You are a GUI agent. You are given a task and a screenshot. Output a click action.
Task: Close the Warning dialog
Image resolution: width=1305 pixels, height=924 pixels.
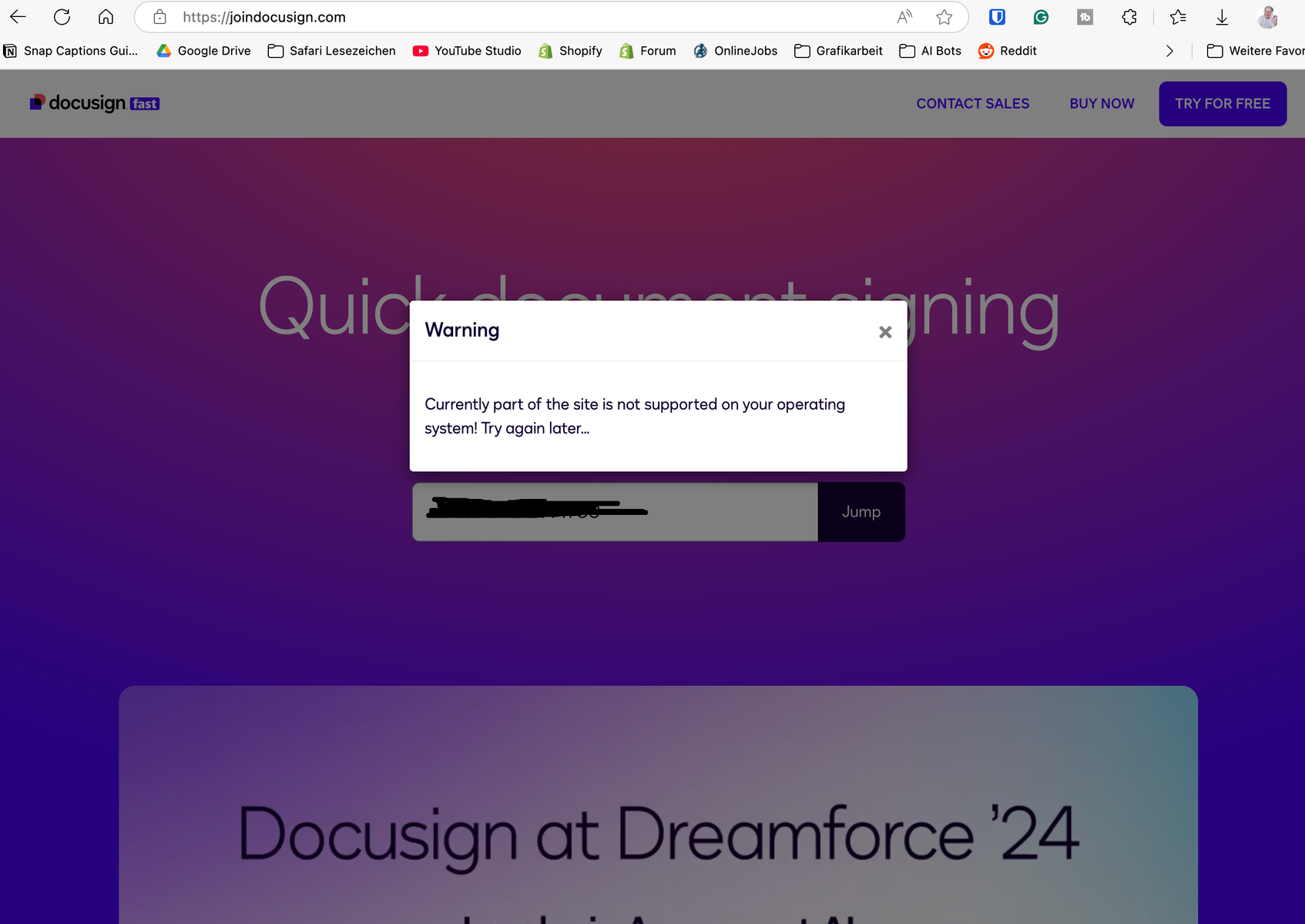tap(885, 332)
